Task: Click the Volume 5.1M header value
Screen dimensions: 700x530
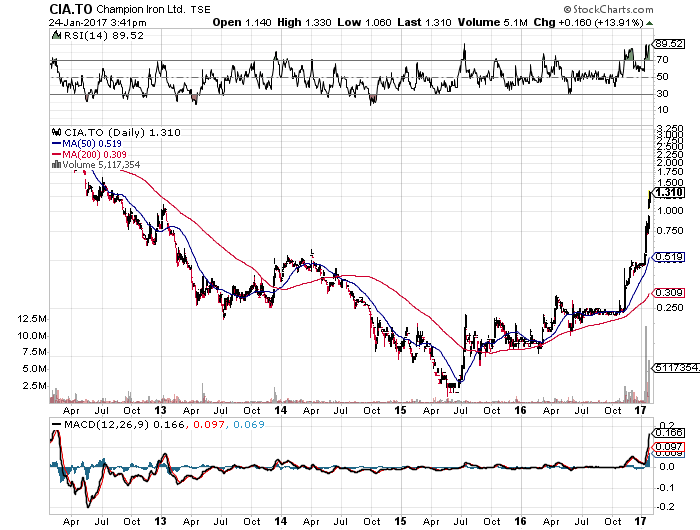Action: point(492,22)
